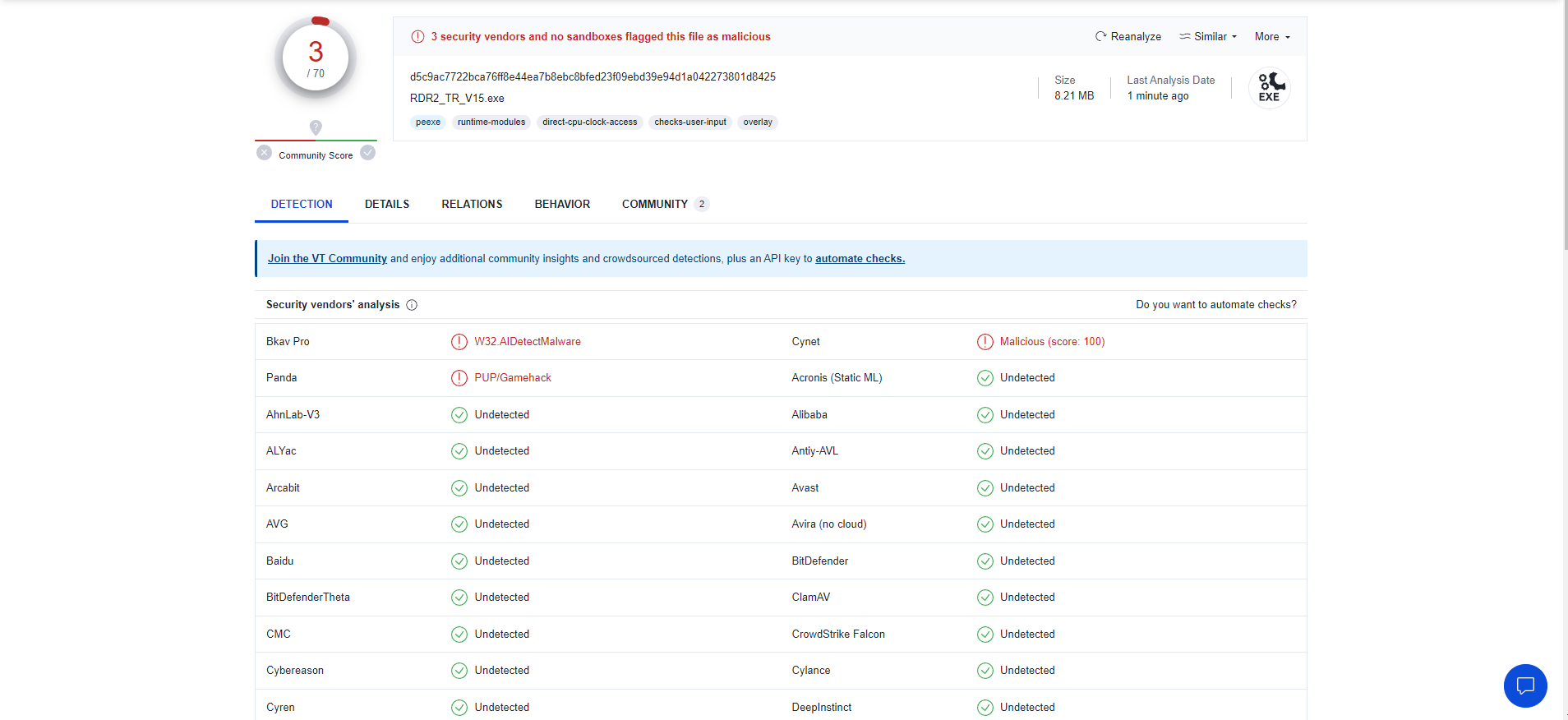Click Baidu undetected check icon
This screenshot has height=720, width=1568.
tap(459, 561)
